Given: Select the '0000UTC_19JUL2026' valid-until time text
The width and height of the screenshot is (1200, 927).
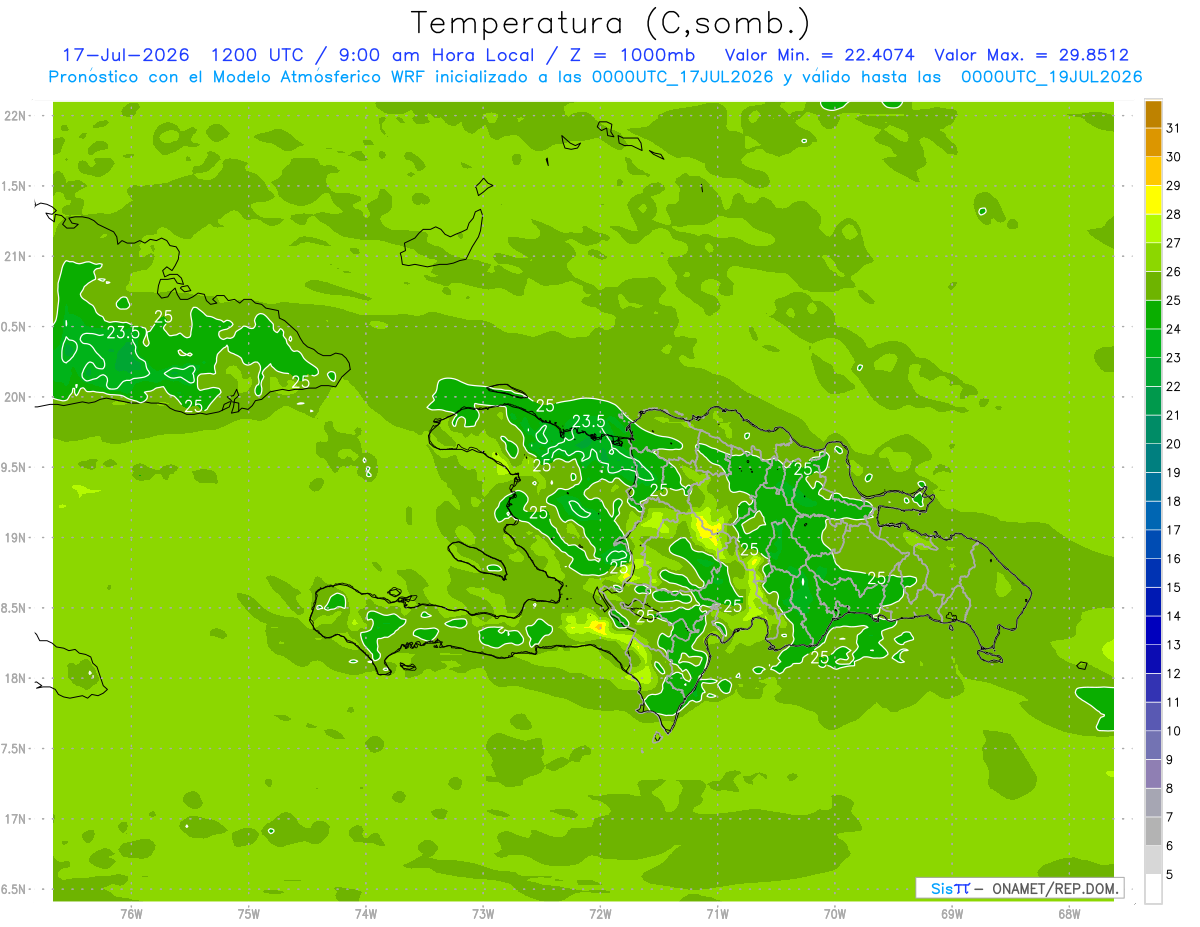Looking at the screenshot, I should [x=1051, y=77].
